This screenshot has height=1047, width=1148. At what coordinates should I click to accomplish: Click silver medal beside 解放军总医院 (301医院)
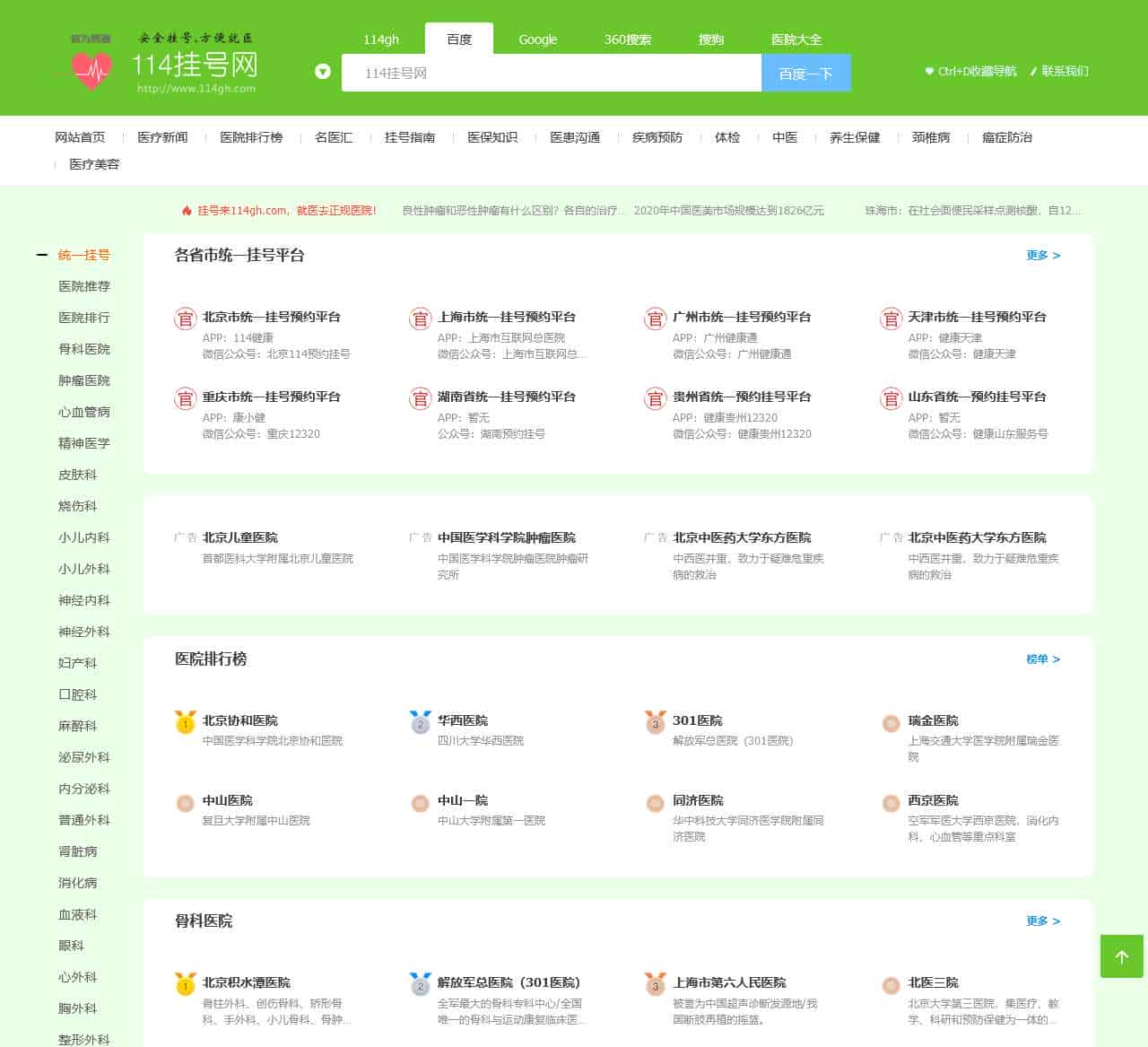pos(421,983)
